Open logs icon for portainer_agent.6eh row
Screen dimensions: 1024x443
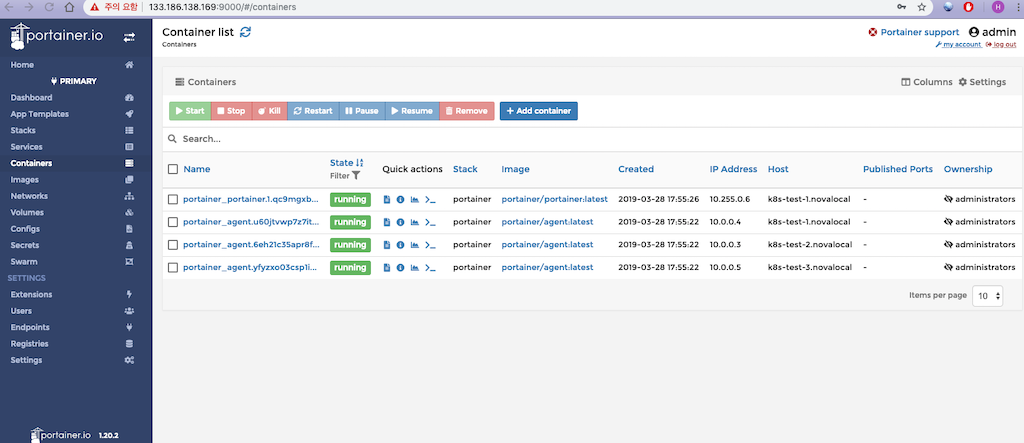point(387,245)
